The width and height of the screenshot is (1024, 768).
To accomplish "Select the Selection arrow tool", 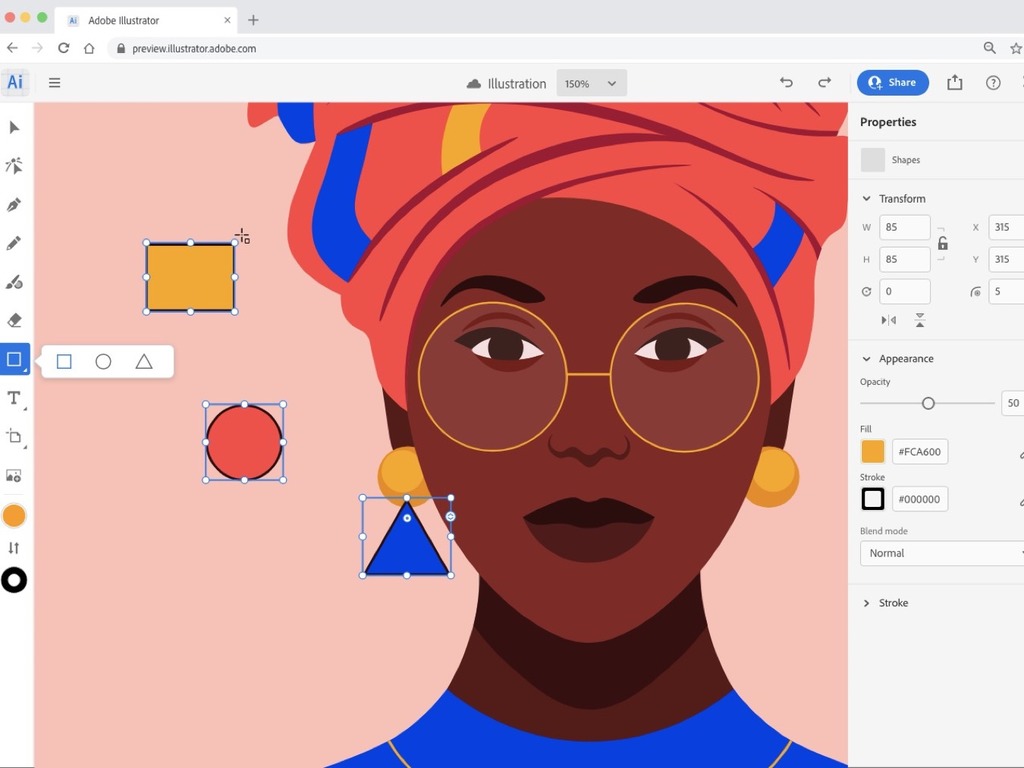I will [x=14, y=127].
